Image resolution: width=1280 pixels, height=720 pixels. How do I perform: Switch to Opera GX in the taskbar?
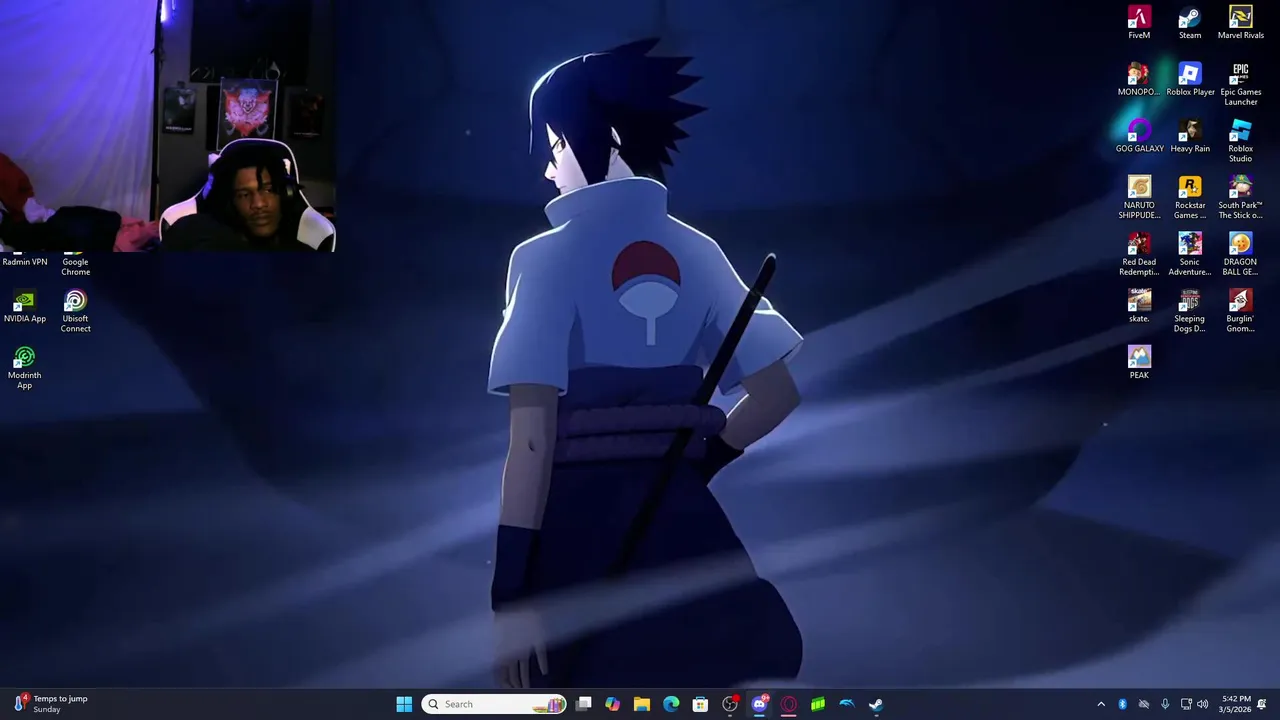pos(789,704)
